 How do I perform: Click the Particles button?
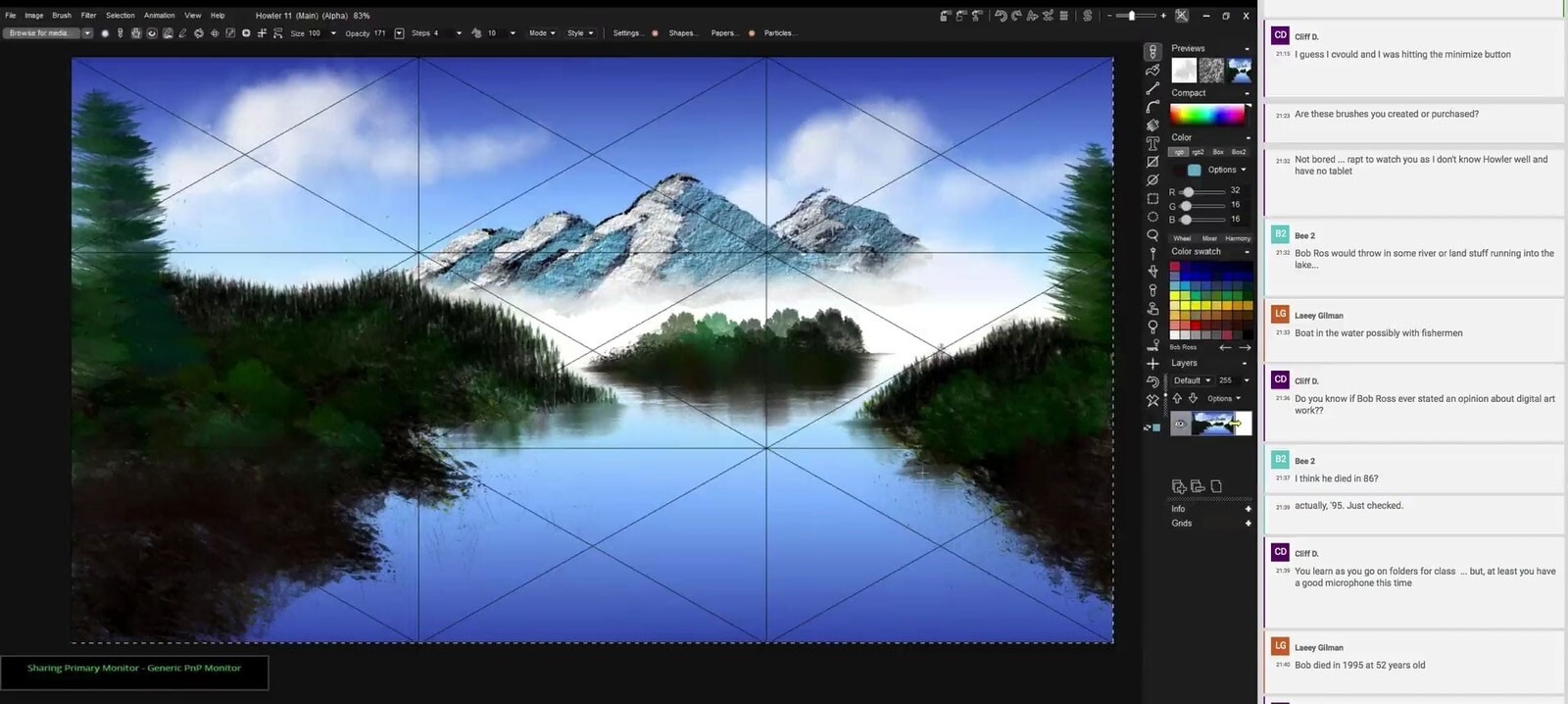780,33
